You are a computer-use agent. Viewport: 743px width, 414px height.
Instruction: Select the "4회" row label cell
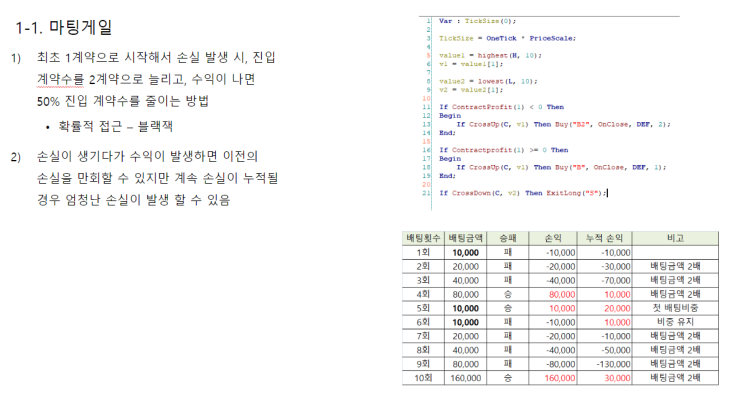(423, 295)
